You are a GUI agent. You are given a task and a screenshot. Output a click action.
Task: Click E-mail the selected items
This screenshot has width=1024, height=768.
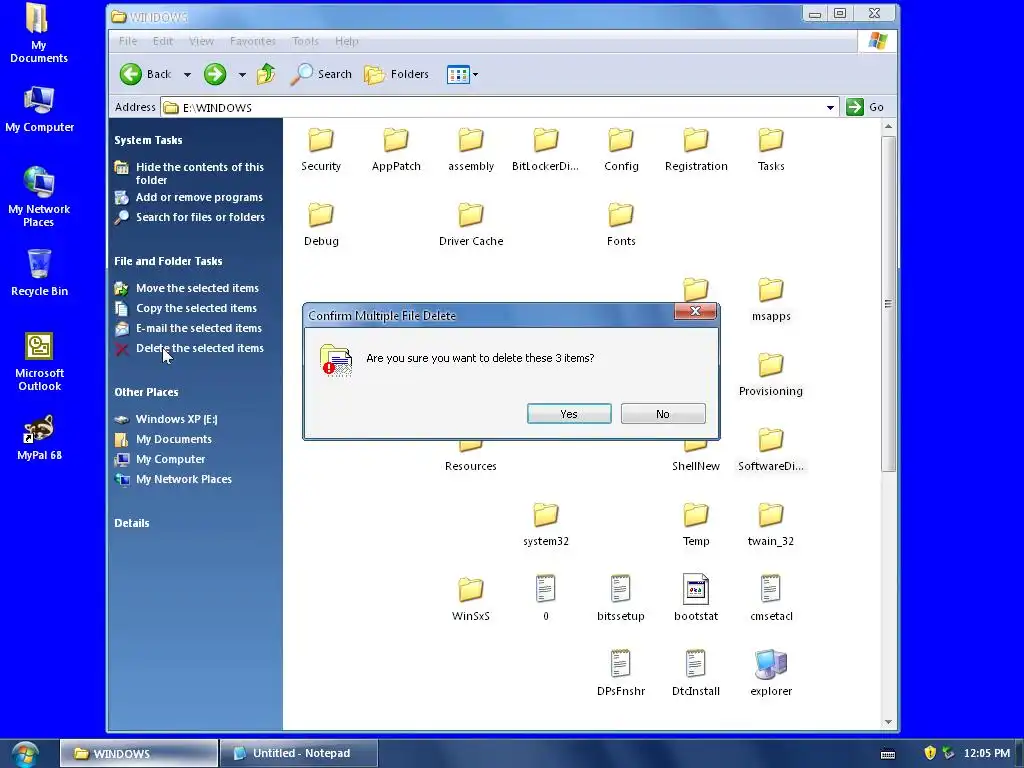199,328
